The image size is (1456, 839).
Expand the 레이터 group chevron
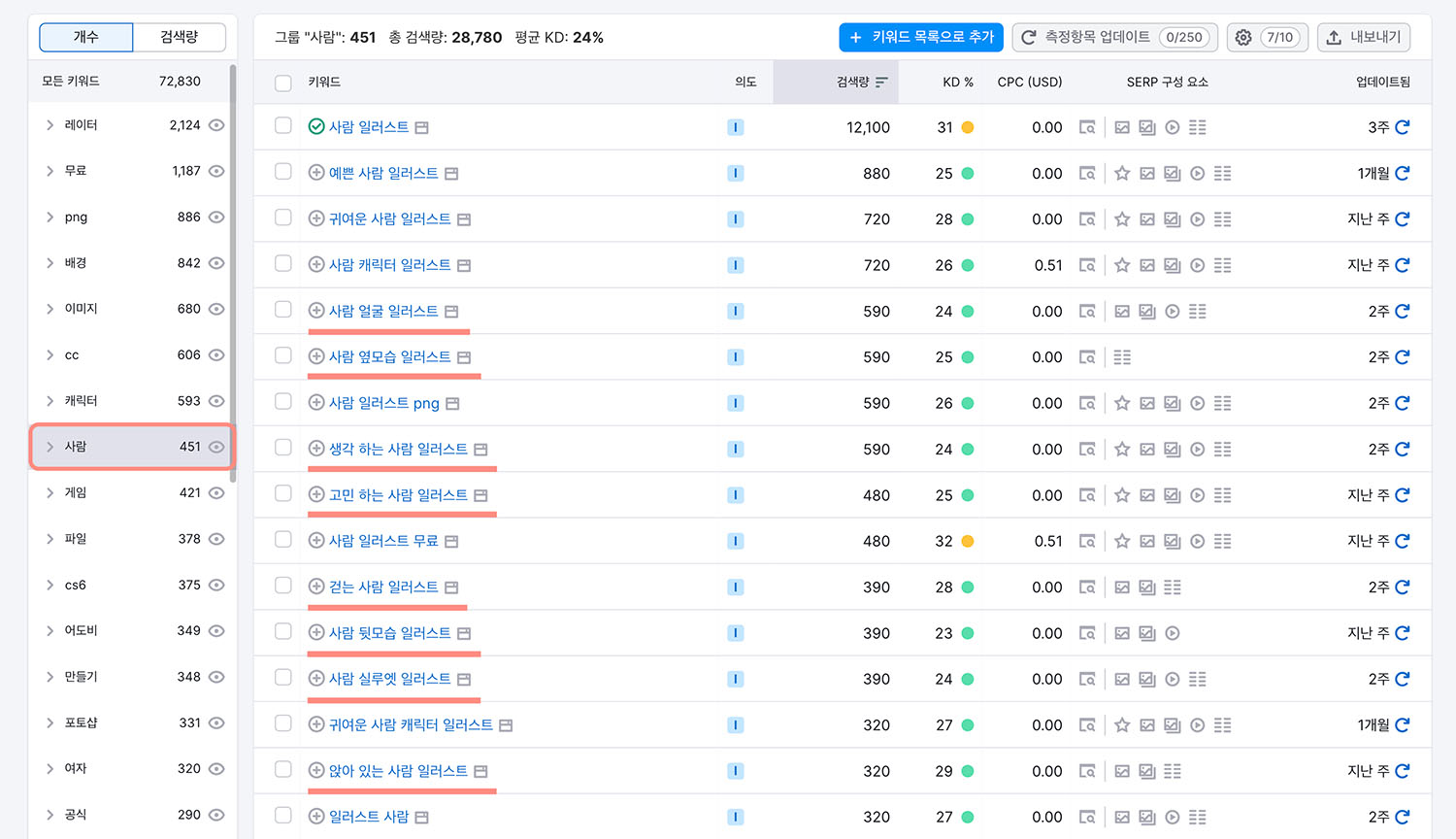pos(50,125)
